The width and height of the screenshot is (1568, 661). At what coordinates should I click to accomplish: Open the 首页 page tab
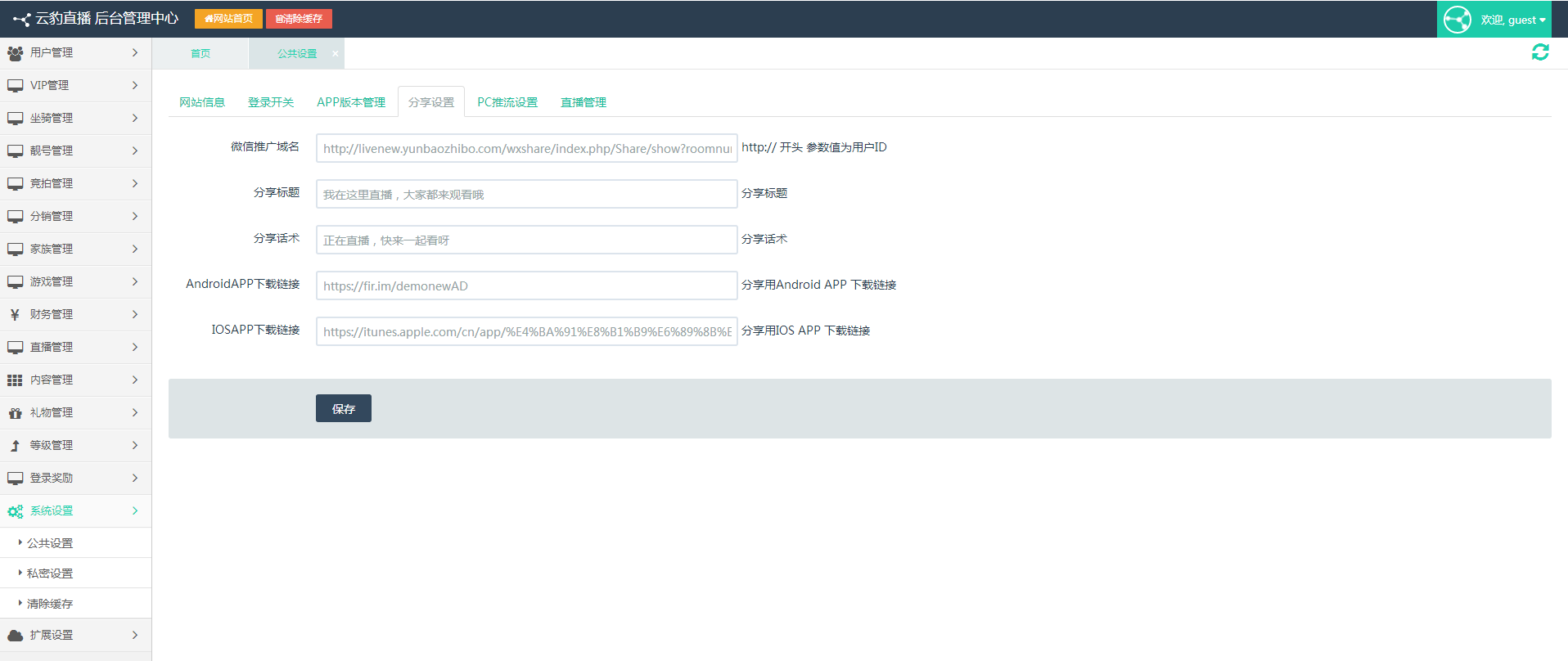point(201,53)
